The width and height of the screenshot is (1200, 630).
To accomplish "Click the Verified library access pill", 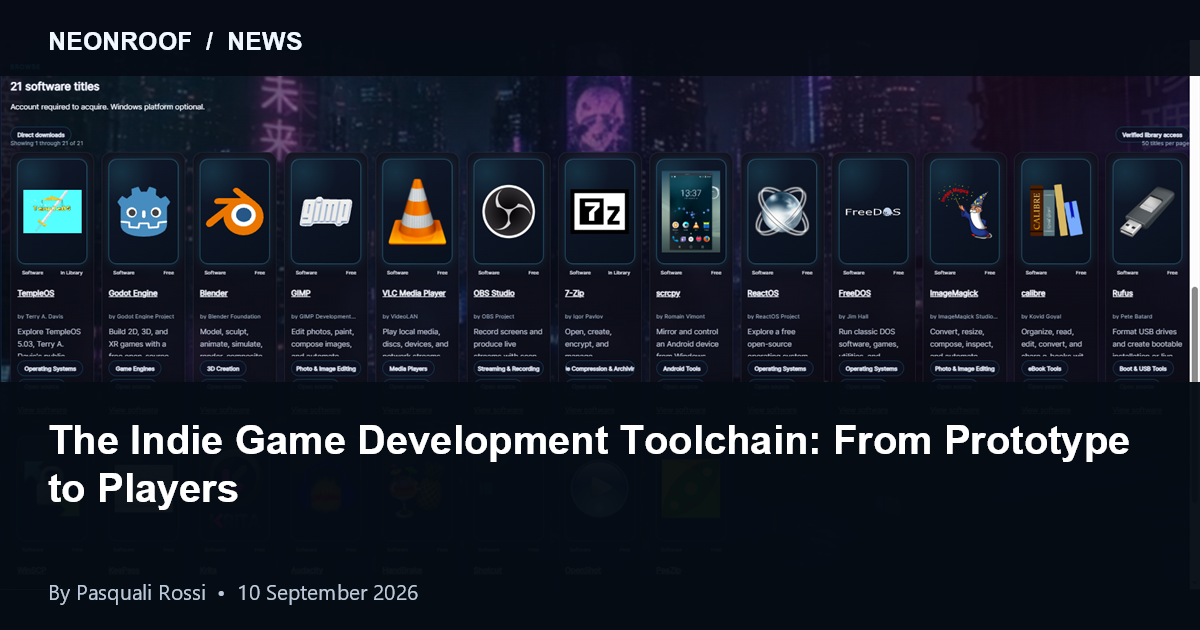I will tap(1152, 134).
